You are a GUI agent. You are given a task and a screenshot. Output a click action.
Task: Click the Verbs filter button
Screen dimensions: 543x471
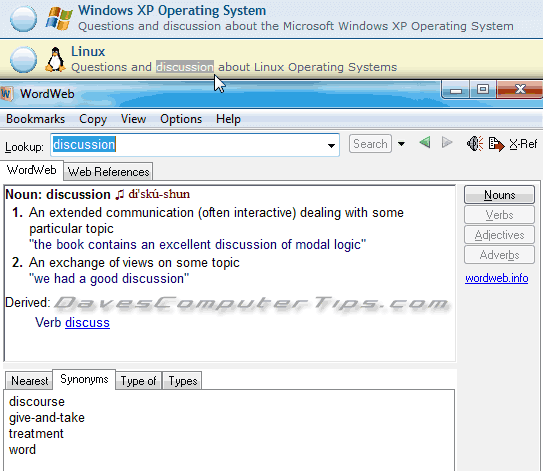(499, 215)
